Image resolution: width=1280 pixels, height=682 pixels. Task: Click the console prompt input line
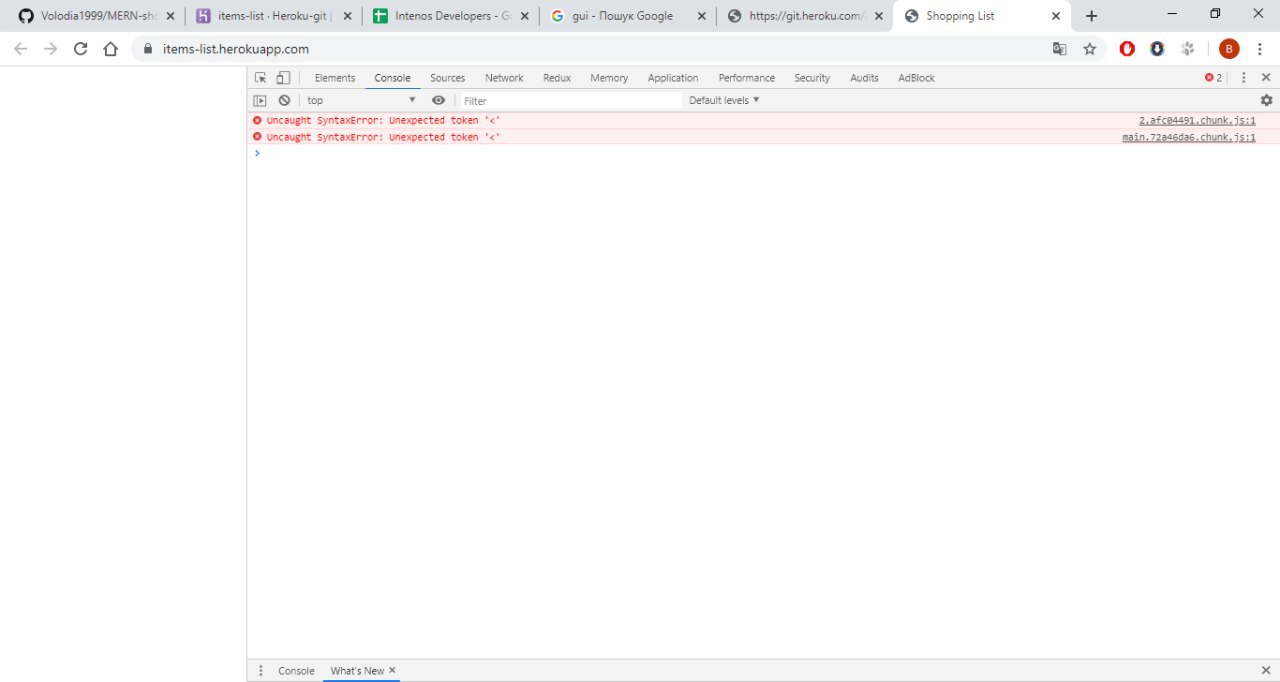763,153
